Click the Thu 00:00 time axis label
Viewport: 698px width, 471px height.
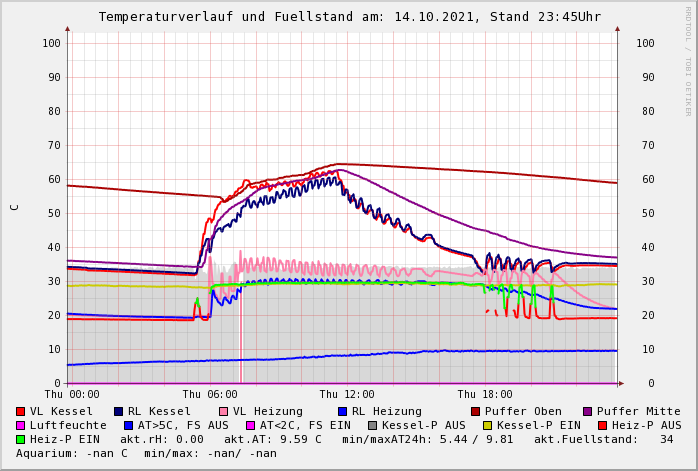[x=72, y=394]
